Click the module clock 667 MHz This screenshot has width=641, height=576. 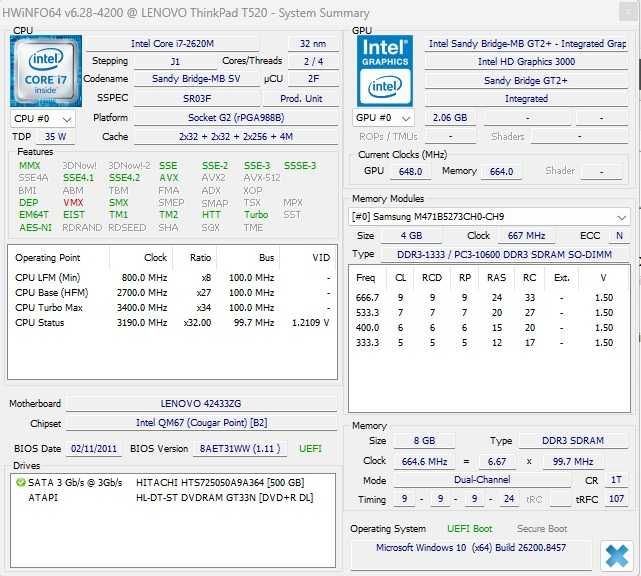pyautogui.click(x=526, y=235)
